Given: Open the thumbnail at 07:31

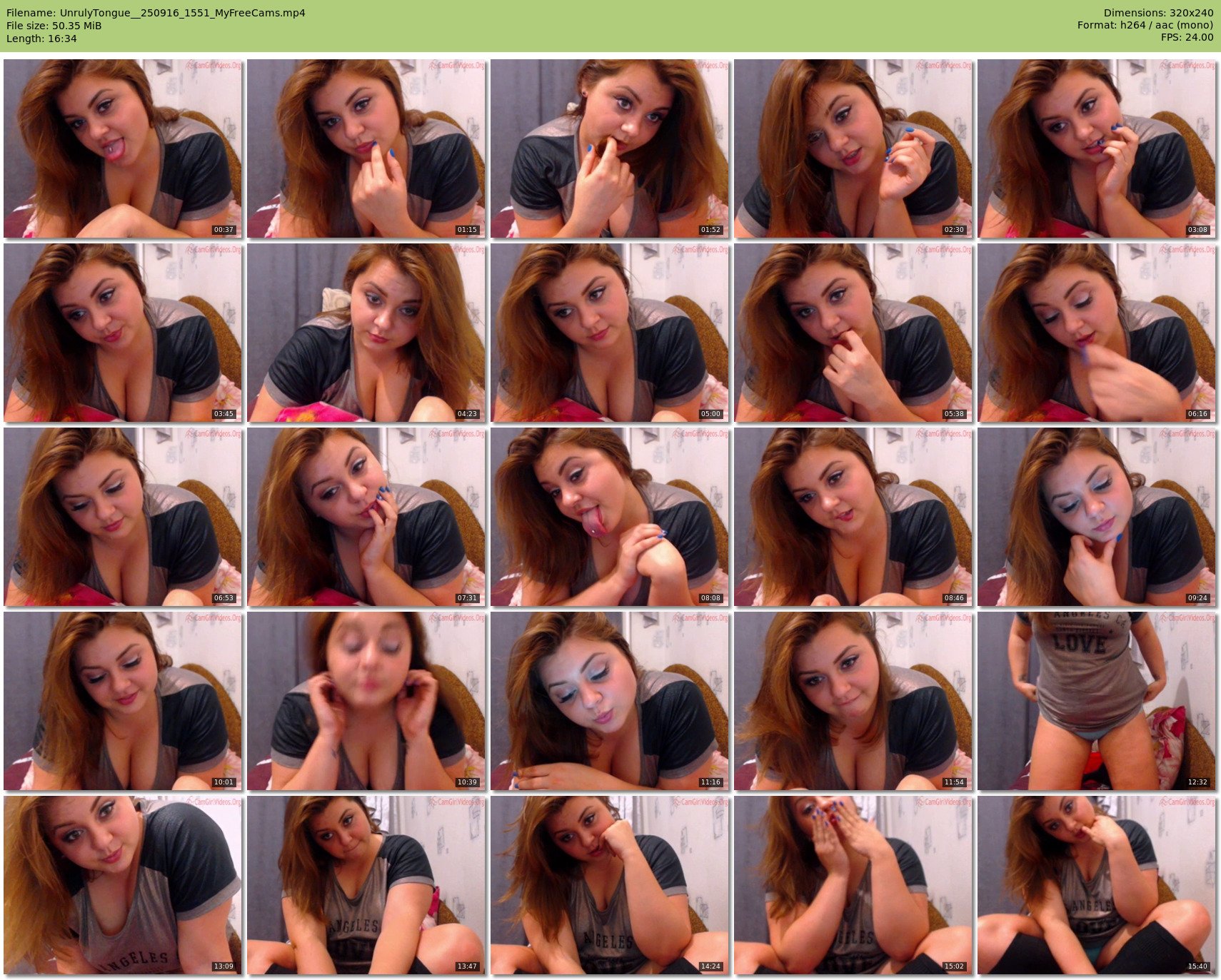Looking at the screenshot, I should tap(366, 517).
